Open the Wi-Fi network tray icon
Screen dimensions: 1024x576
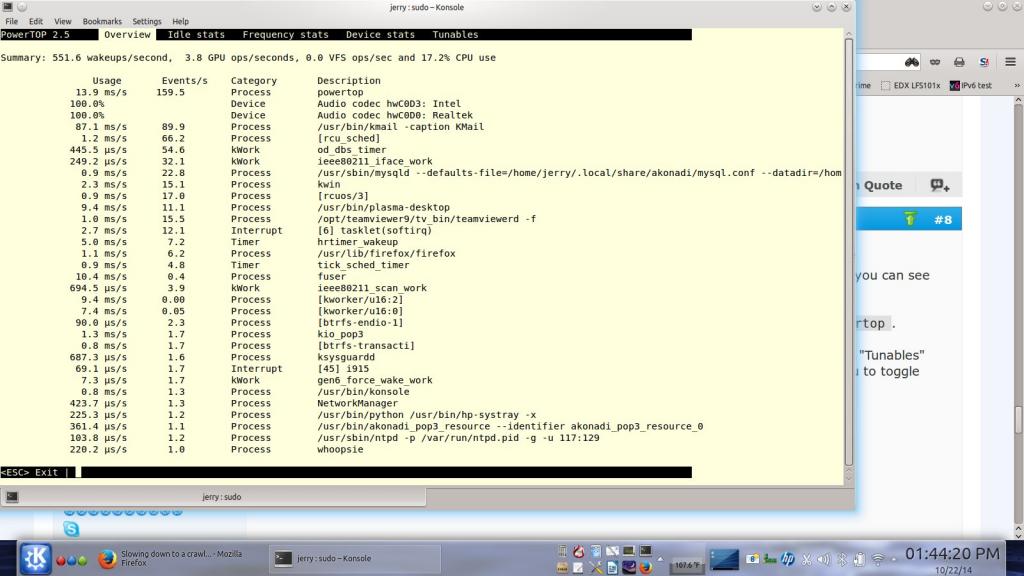point(878,559)
